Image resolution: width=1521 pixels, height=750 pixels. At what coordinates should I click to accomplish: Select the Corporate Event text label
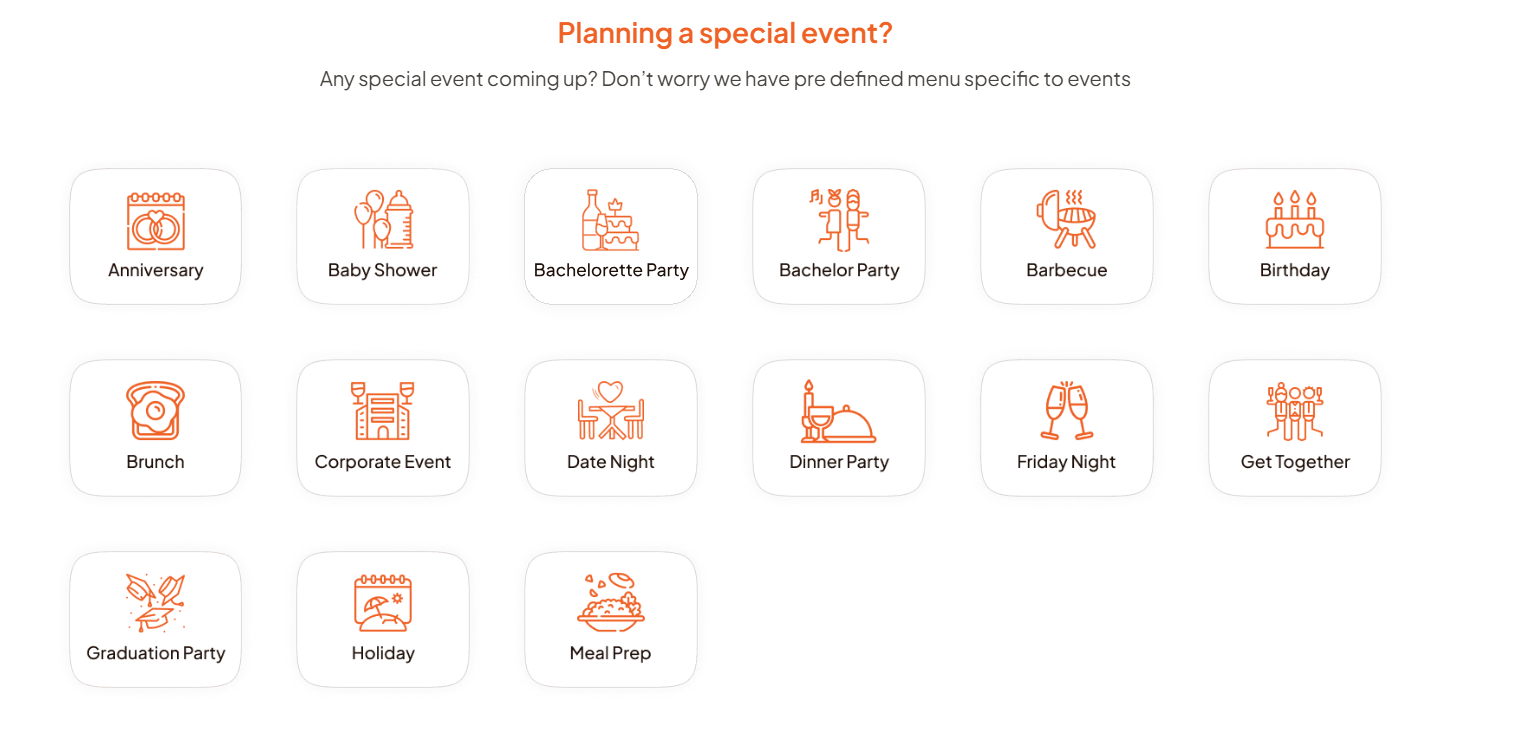[383, 462]
